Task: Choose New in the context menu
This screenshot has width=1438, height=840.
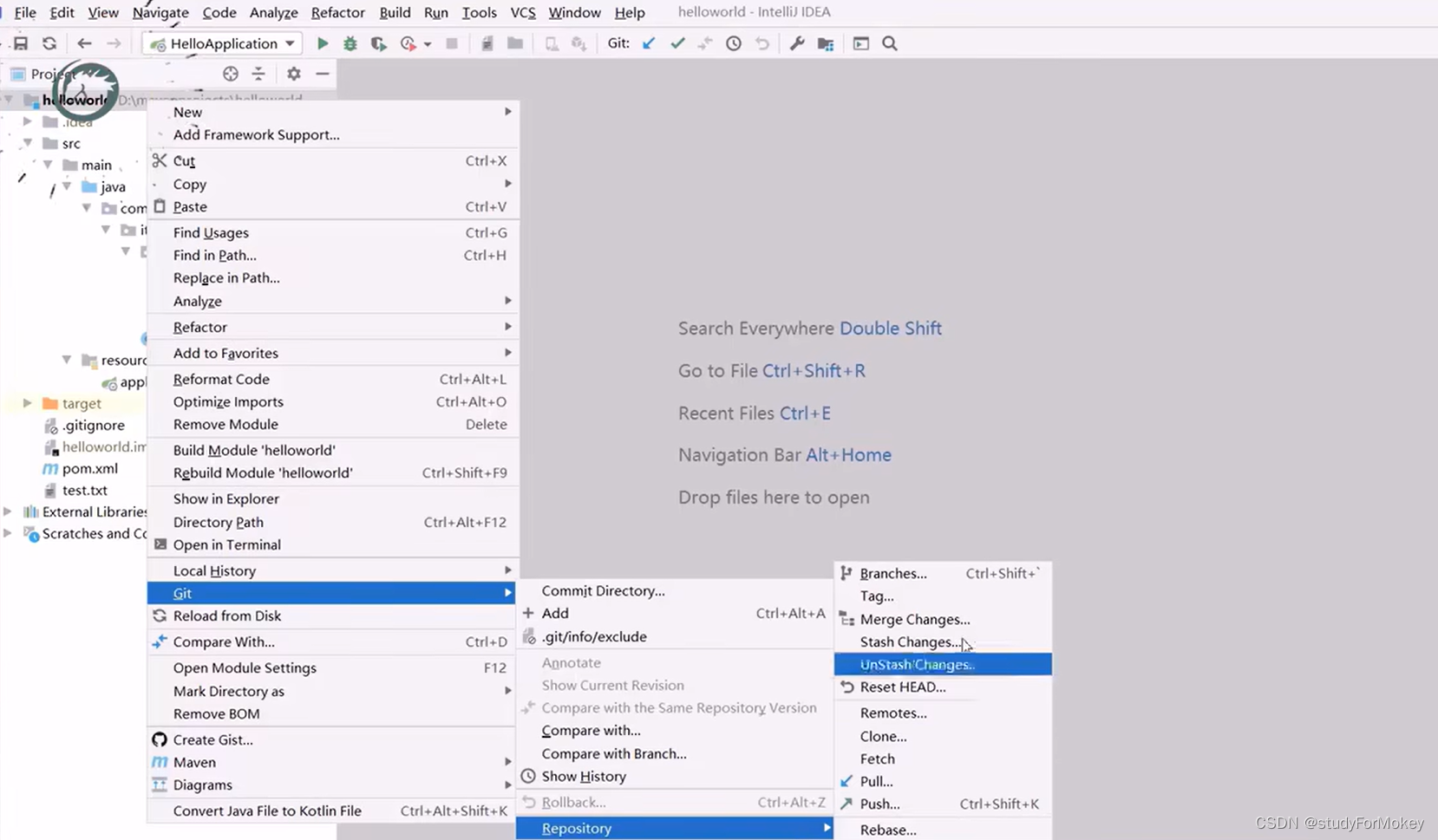Action: coord(333,112)
